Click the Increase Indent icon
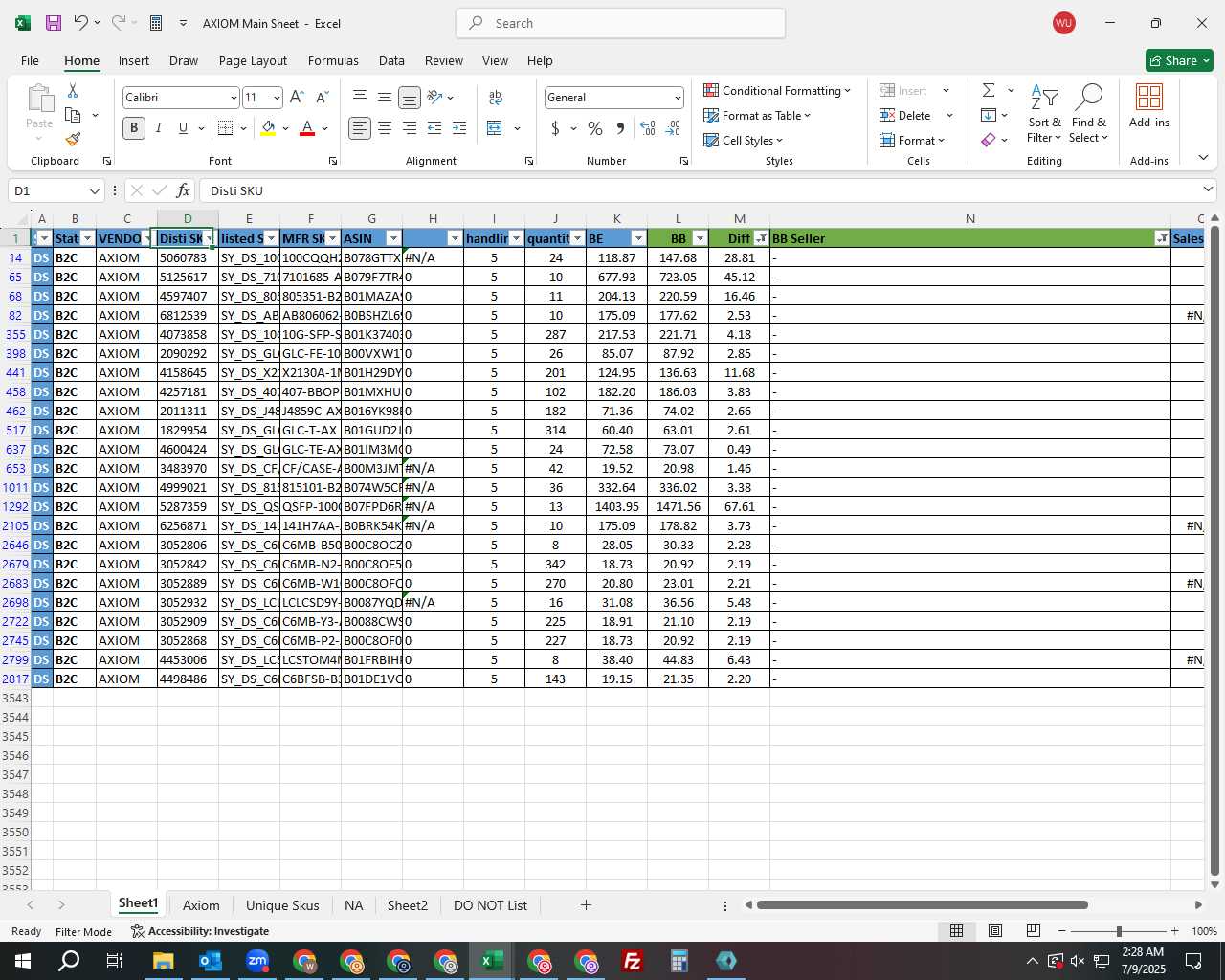Viewport: 1225px width, 980px height. [x=459, y=128]
